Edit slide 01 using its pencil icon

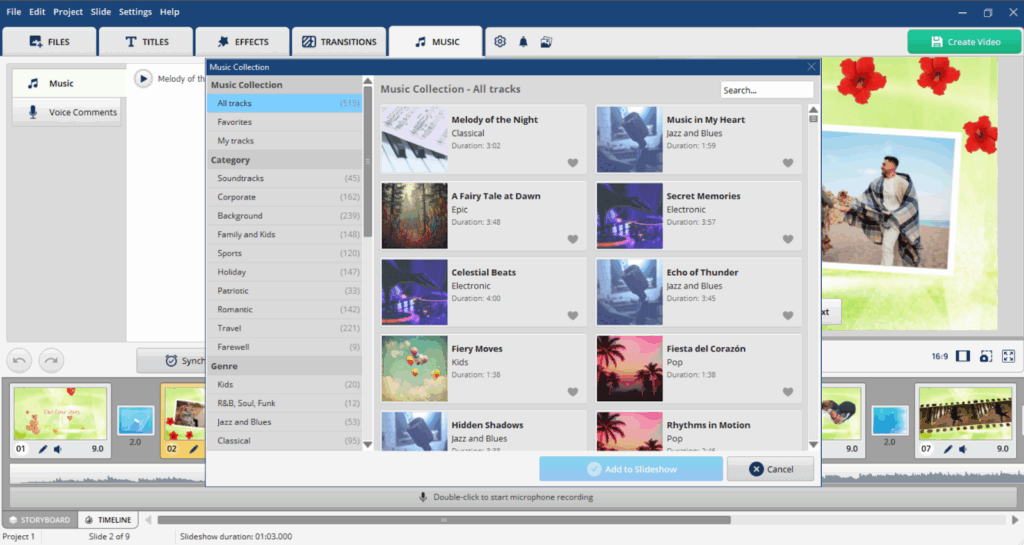click(x=42, y=449)
